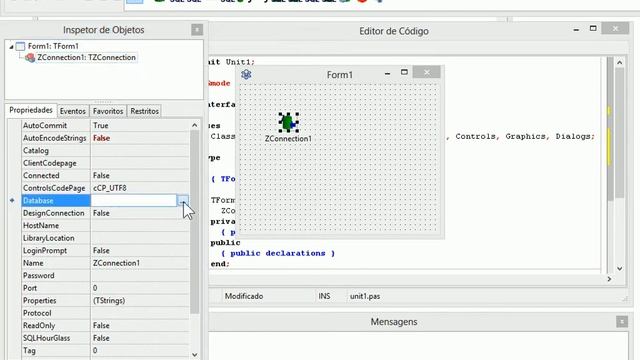Click the property grid vertical scrollbar thumb
This screenshot has height=360, width=640.
click(195, 222)
